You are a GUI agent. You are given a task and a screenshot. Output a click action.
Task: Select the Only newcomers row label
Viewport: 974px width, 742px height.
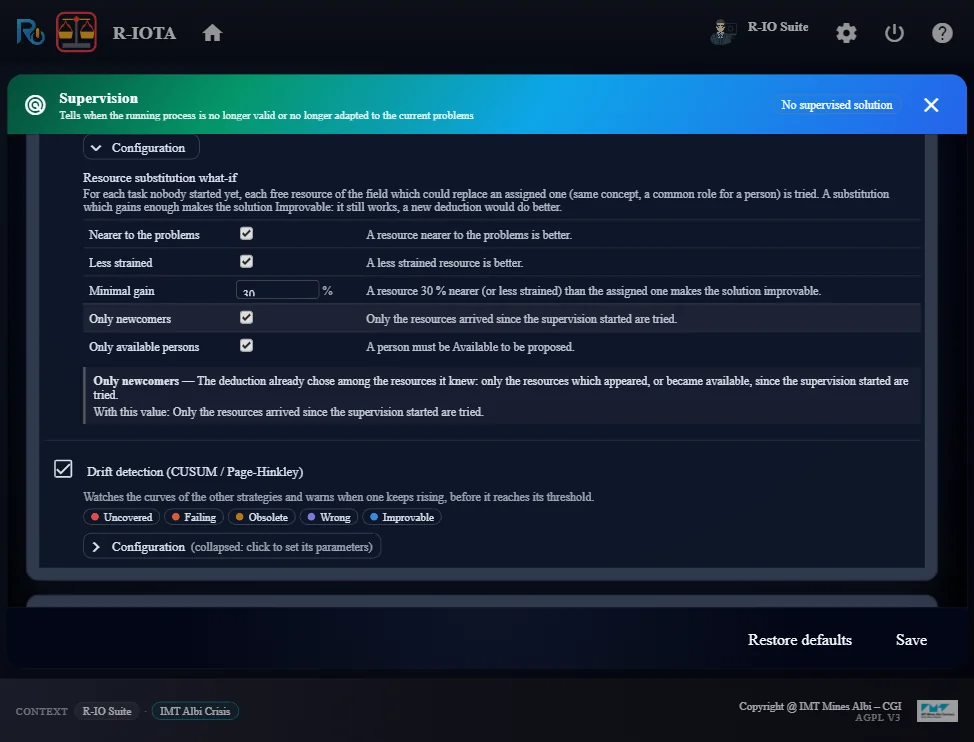(130, 319)
